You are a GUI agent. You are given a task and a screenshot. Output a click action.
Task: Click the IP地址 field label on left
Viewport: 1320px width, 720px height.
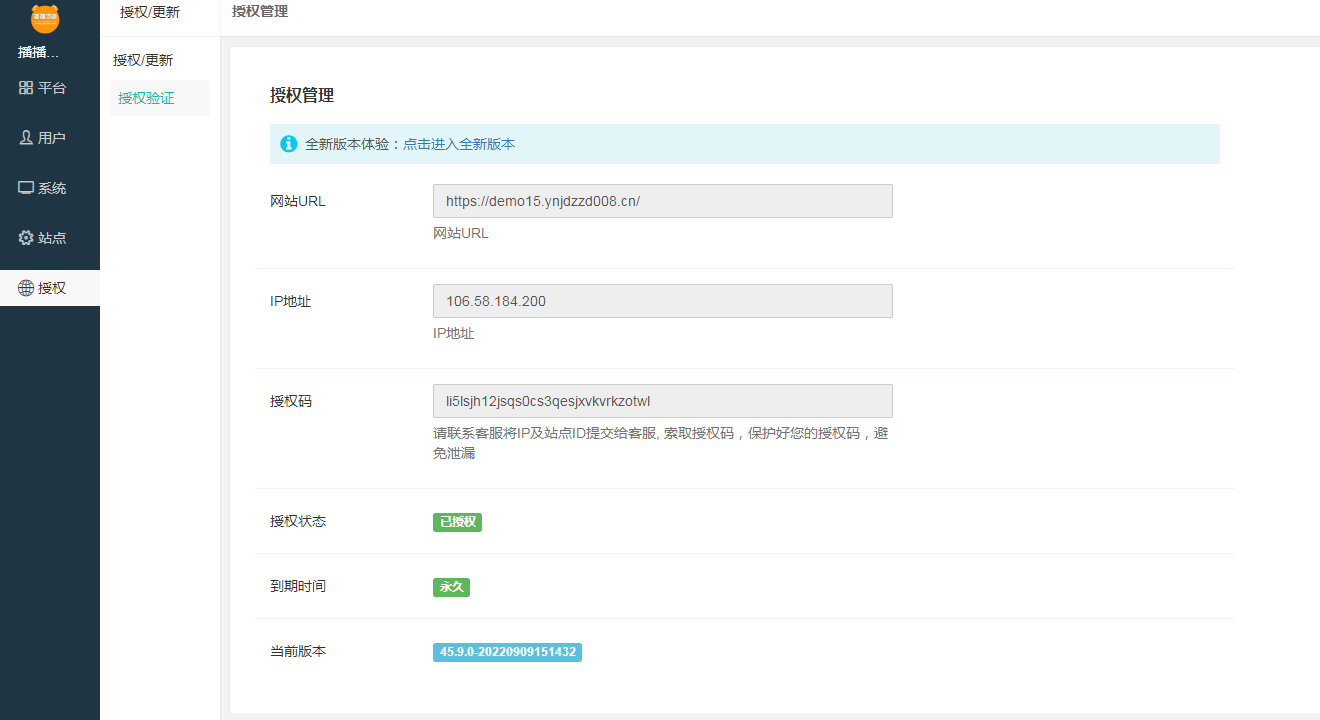coord(291,301)
